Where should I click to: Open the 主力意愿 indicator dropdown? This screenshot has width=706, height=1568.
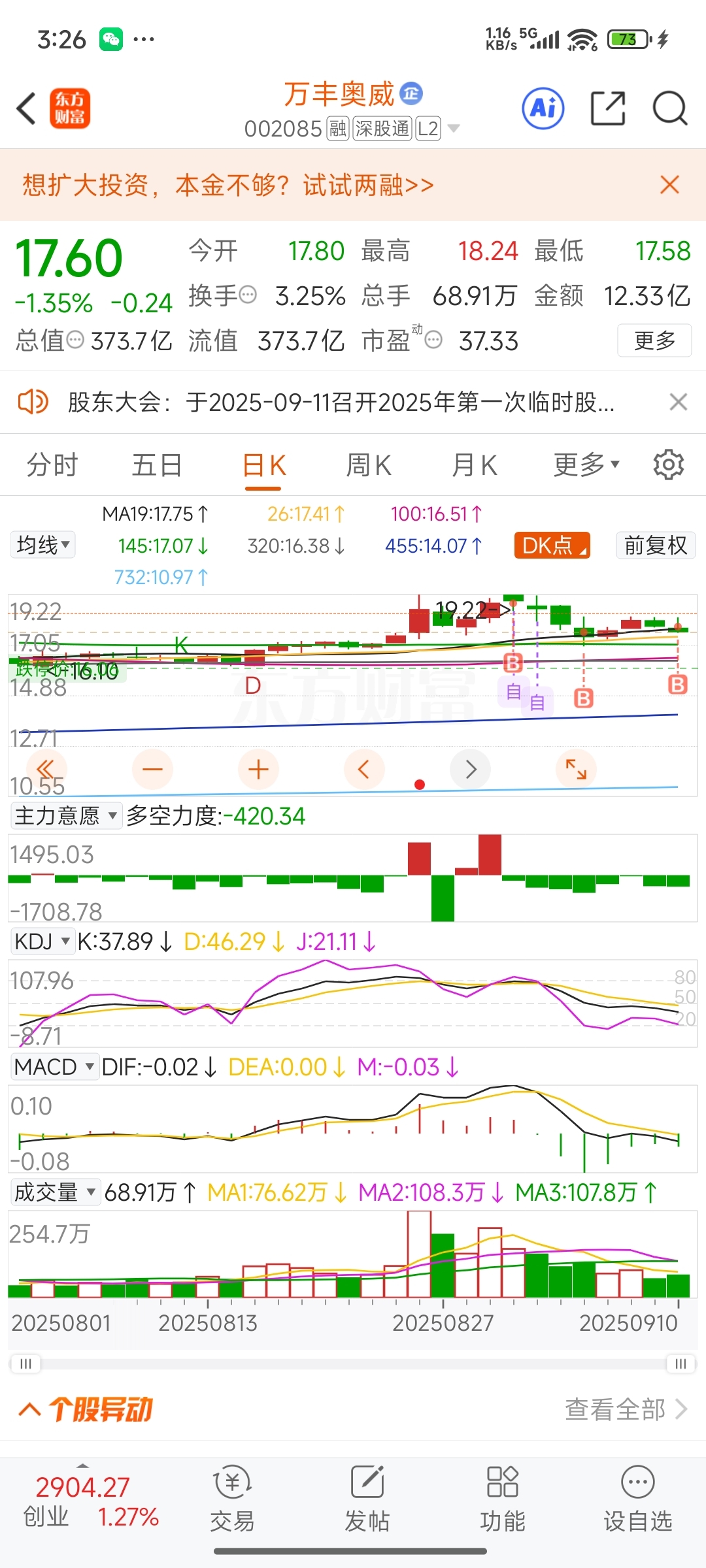pyautogui.click(x=66, y=815)
